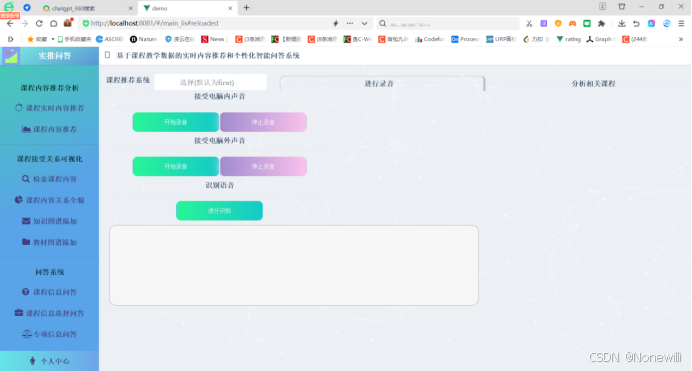Screen dimensions: 692x371
Task: Open 知识图谱添加 with the envelope icon
Action: (49, 221)
